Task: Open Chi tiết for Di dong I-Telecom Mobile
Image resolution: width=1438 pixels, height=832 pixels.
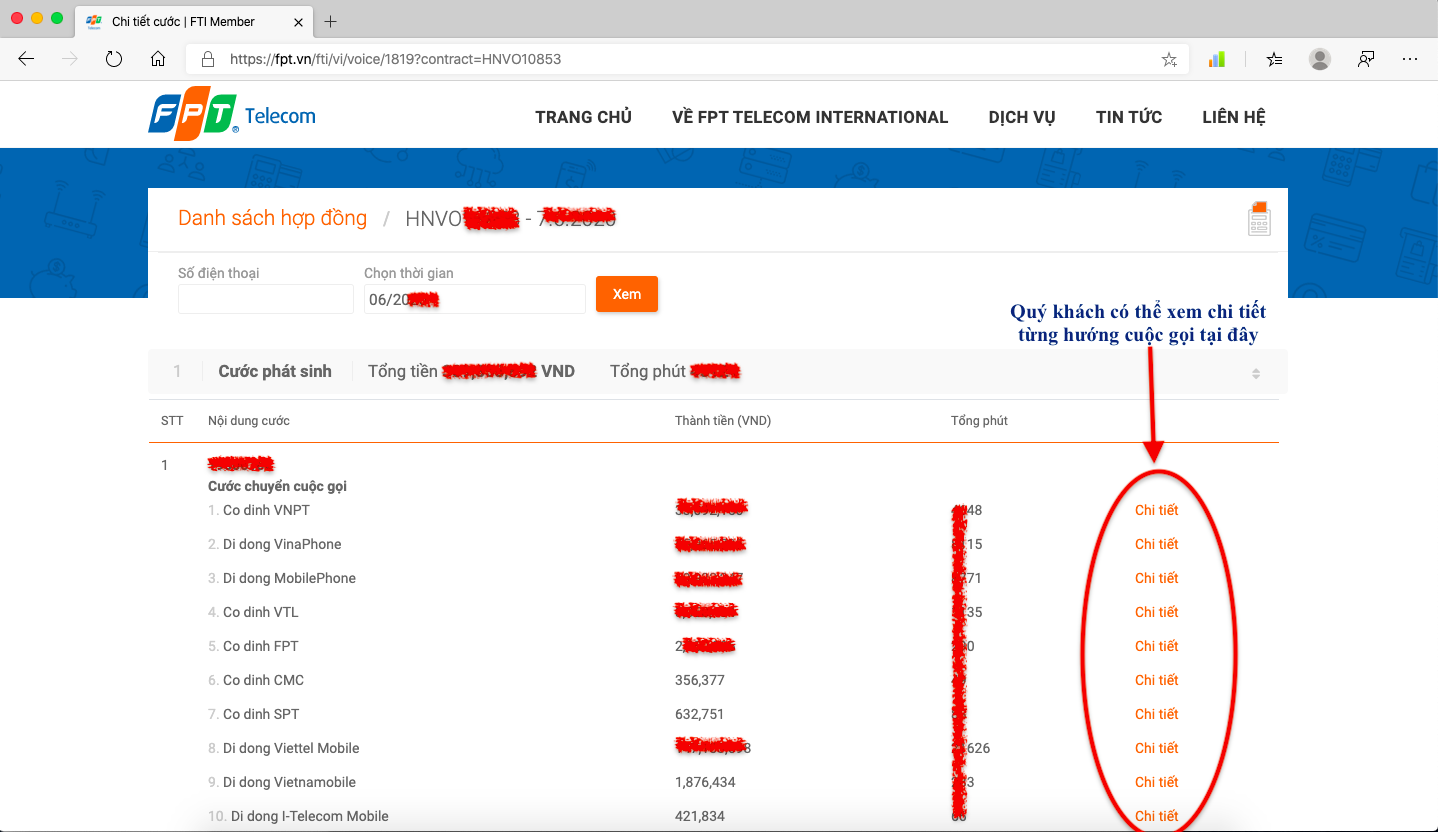Action: click(1156, 816)
